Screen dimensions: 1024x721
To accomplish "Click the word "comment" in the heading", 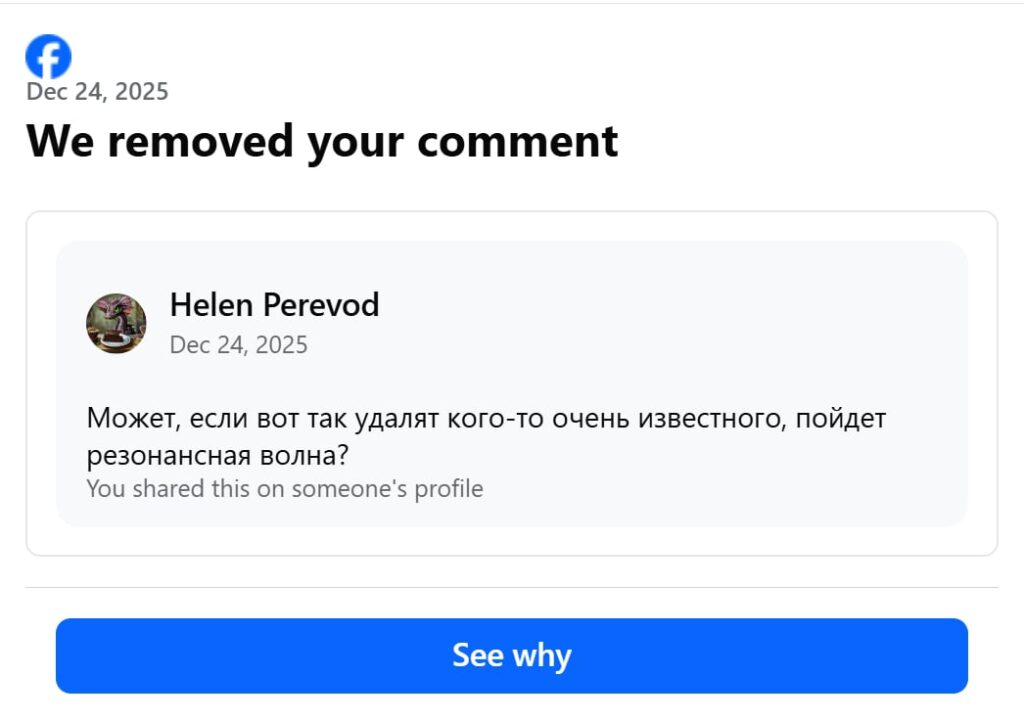I will point(518,141).
